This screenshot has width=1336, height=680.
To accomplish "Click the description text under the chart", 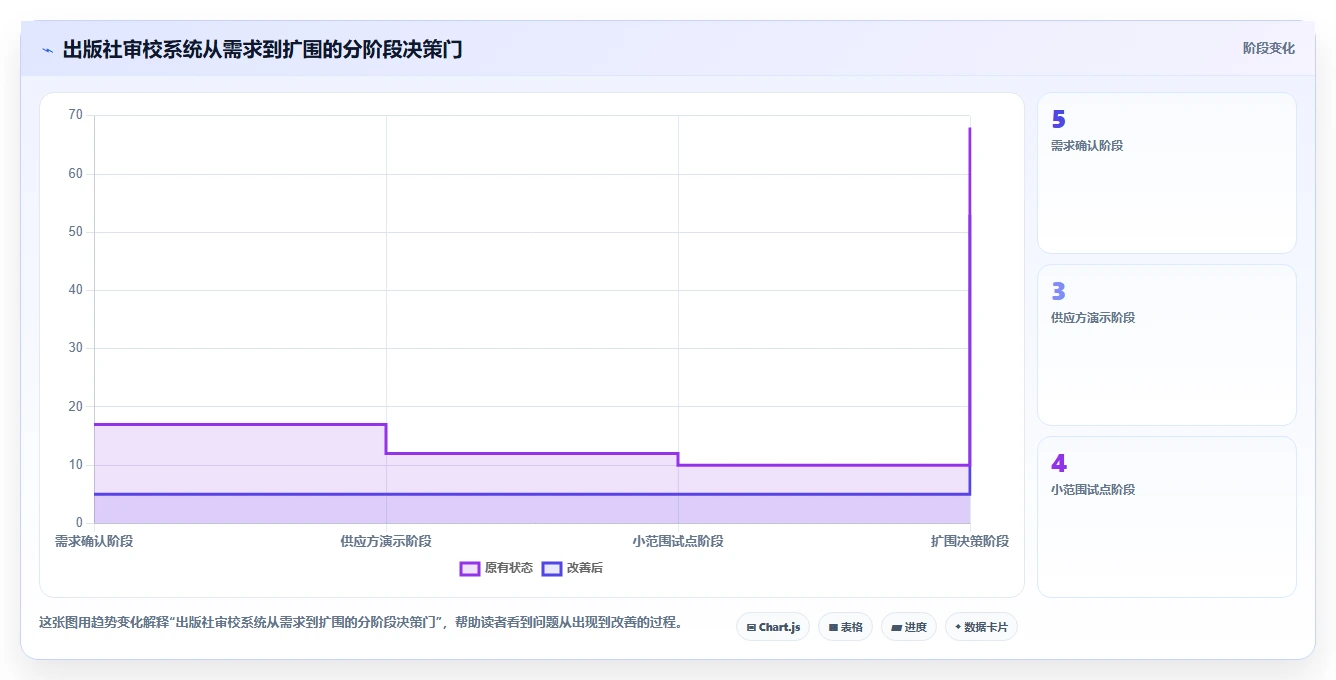I will pyautogui.click(x=361, y=622).
